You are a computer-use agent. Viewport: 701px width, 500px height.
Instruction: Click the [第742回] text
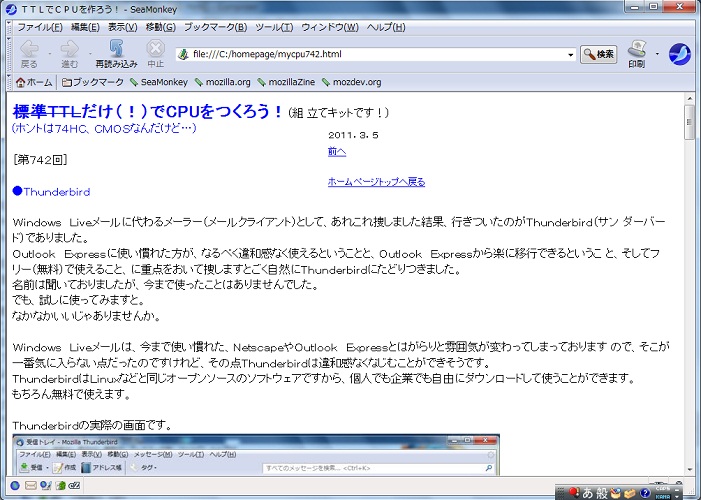(x=40, y=160)
